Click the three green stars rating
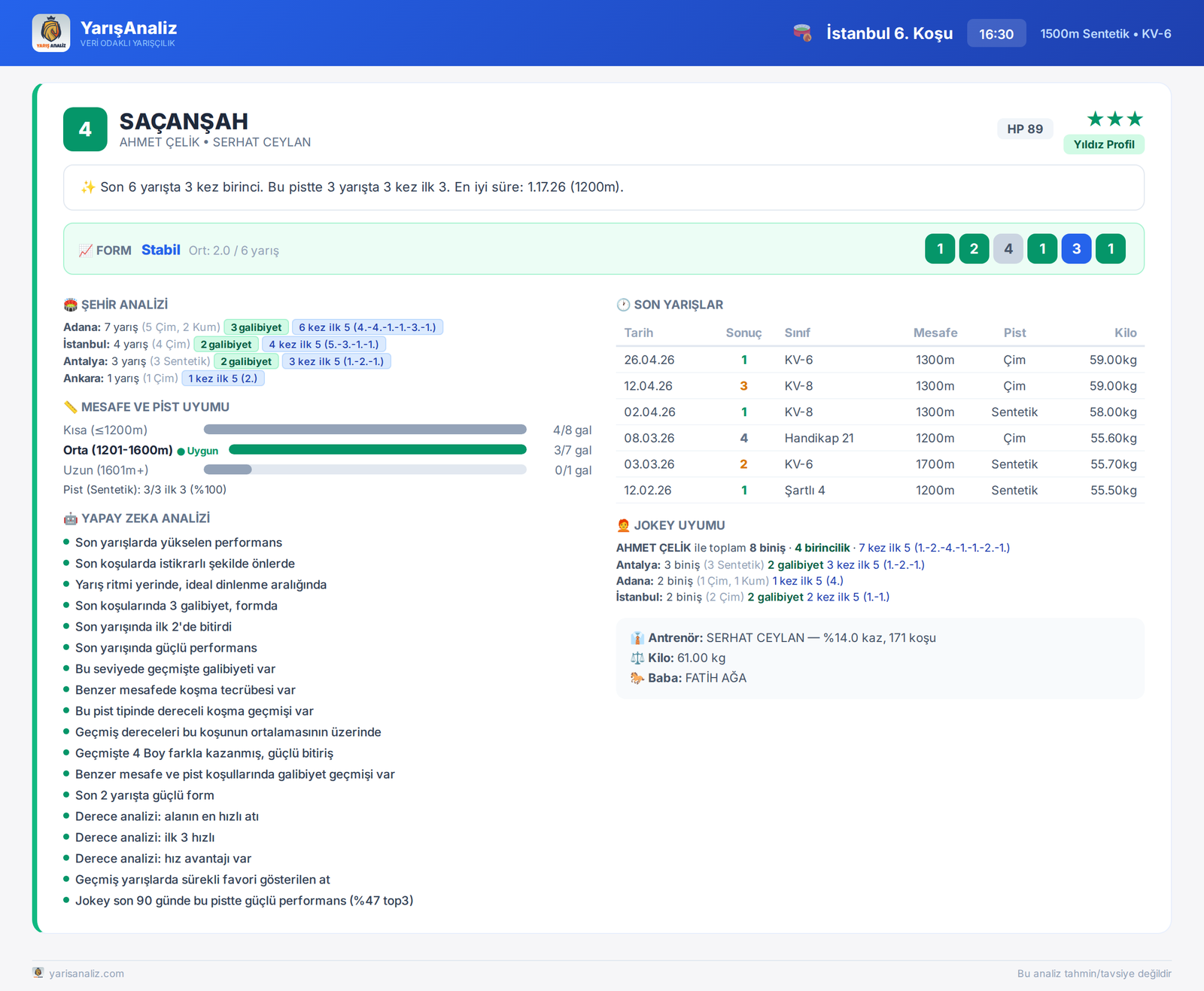The height and width of the screenshot is (991, 1204). coord(1115,119)
